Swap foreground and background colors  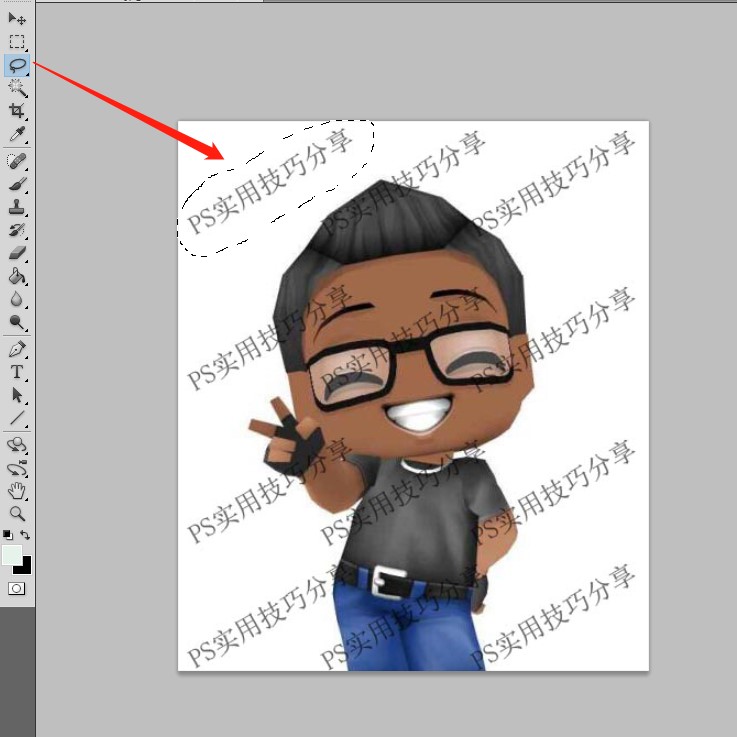click(x=26, y=536)
